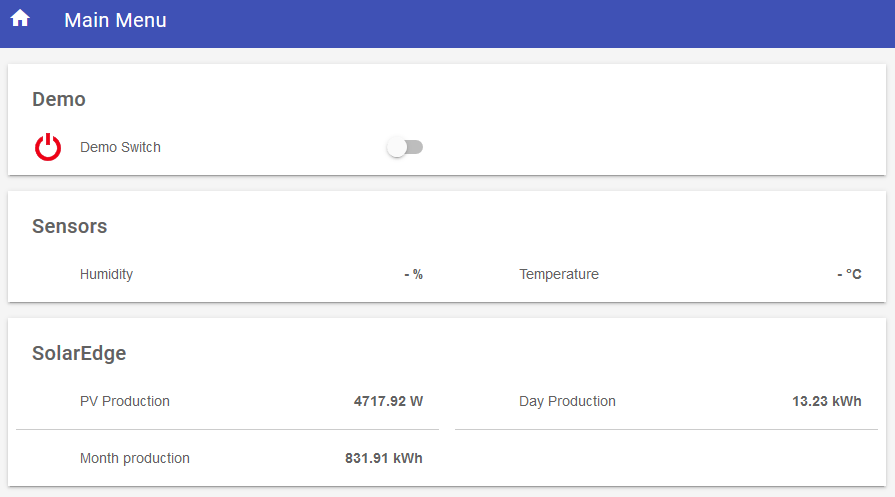
Task: Click the home icon in header
Action: click(20, 18)
